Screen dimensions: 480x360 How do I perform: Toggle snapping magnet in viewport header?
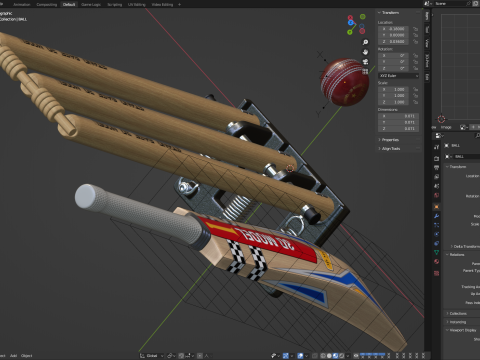(x=181, y=356)
